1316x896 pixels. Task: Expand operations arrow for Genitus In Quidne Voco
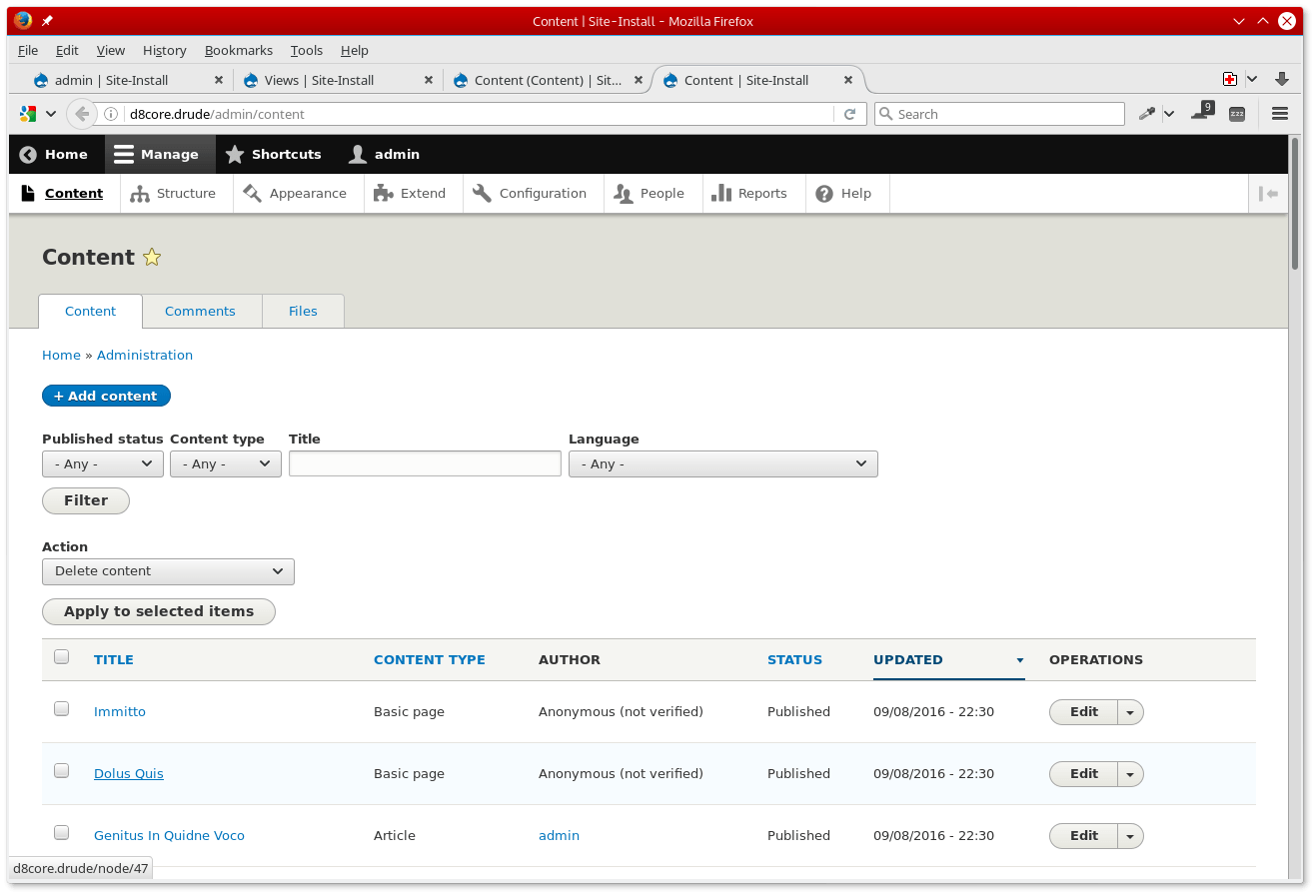coord(1130,836)
